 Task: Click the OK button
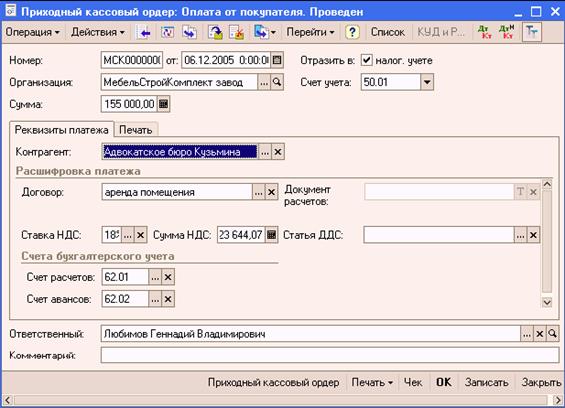click(x=444, y=382)
